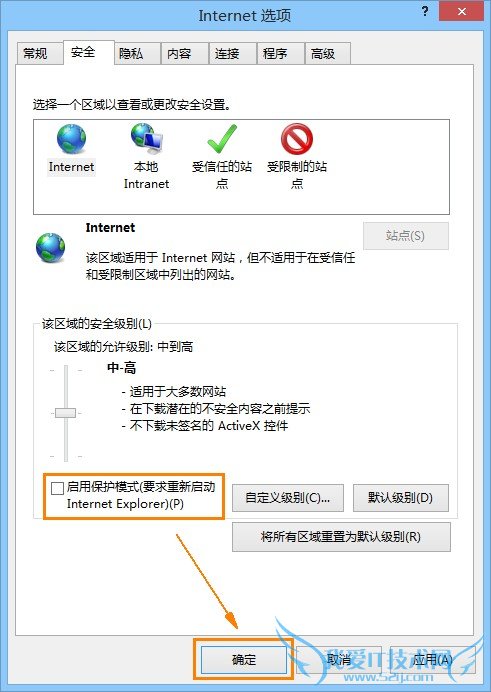Close the Internet 选项 dialog
This screenshot has width=491, height=692.
point(461,11)
